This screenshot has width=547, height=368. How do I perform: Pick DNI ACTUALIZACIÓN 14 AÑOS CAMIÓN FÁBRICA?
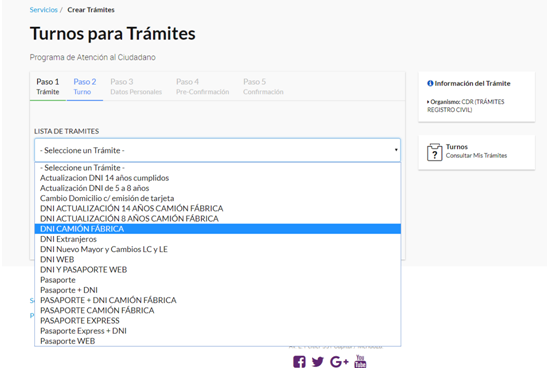click(218, 208)
